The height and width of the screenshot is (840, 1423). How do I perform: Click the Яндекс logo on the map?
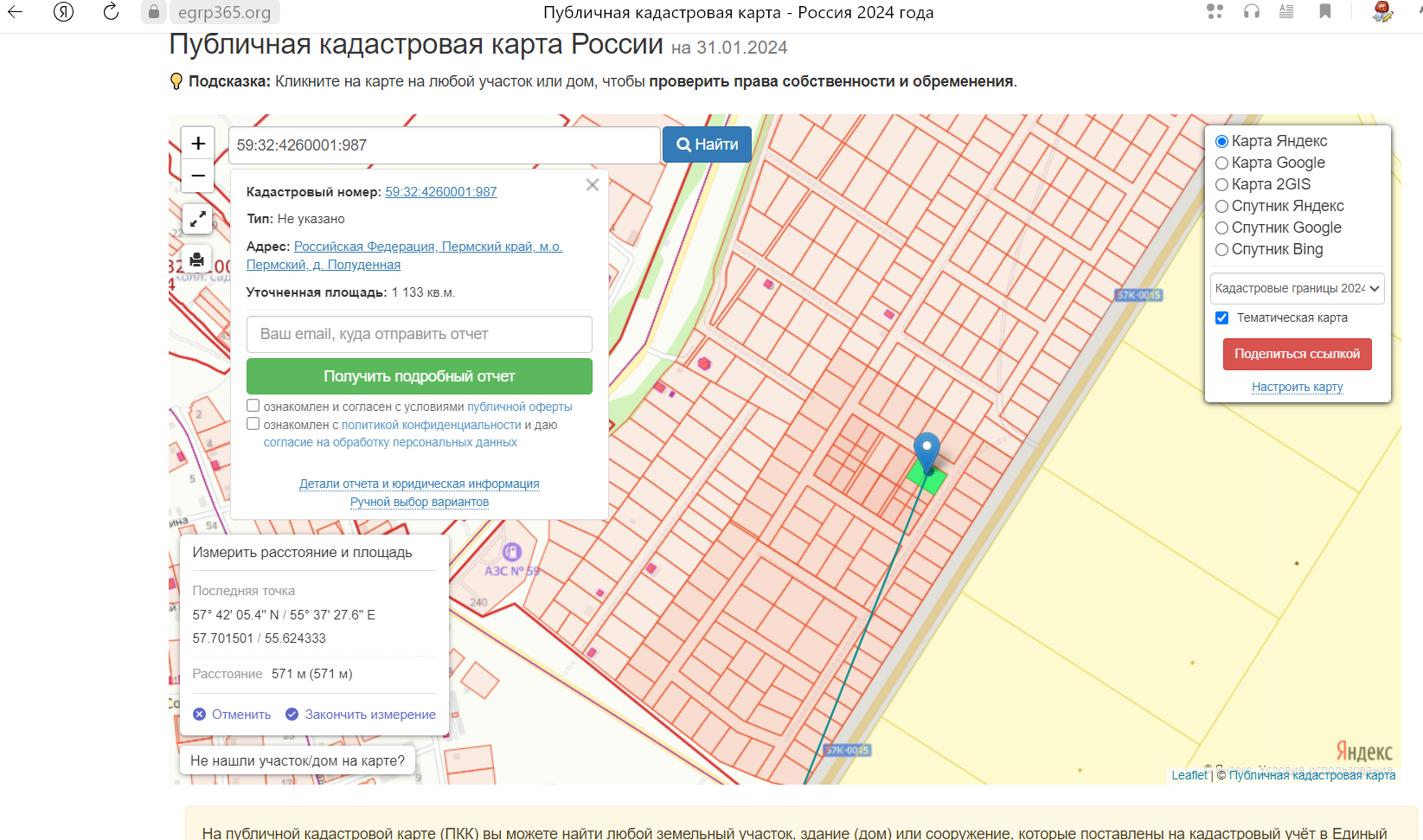[1364, 751]
